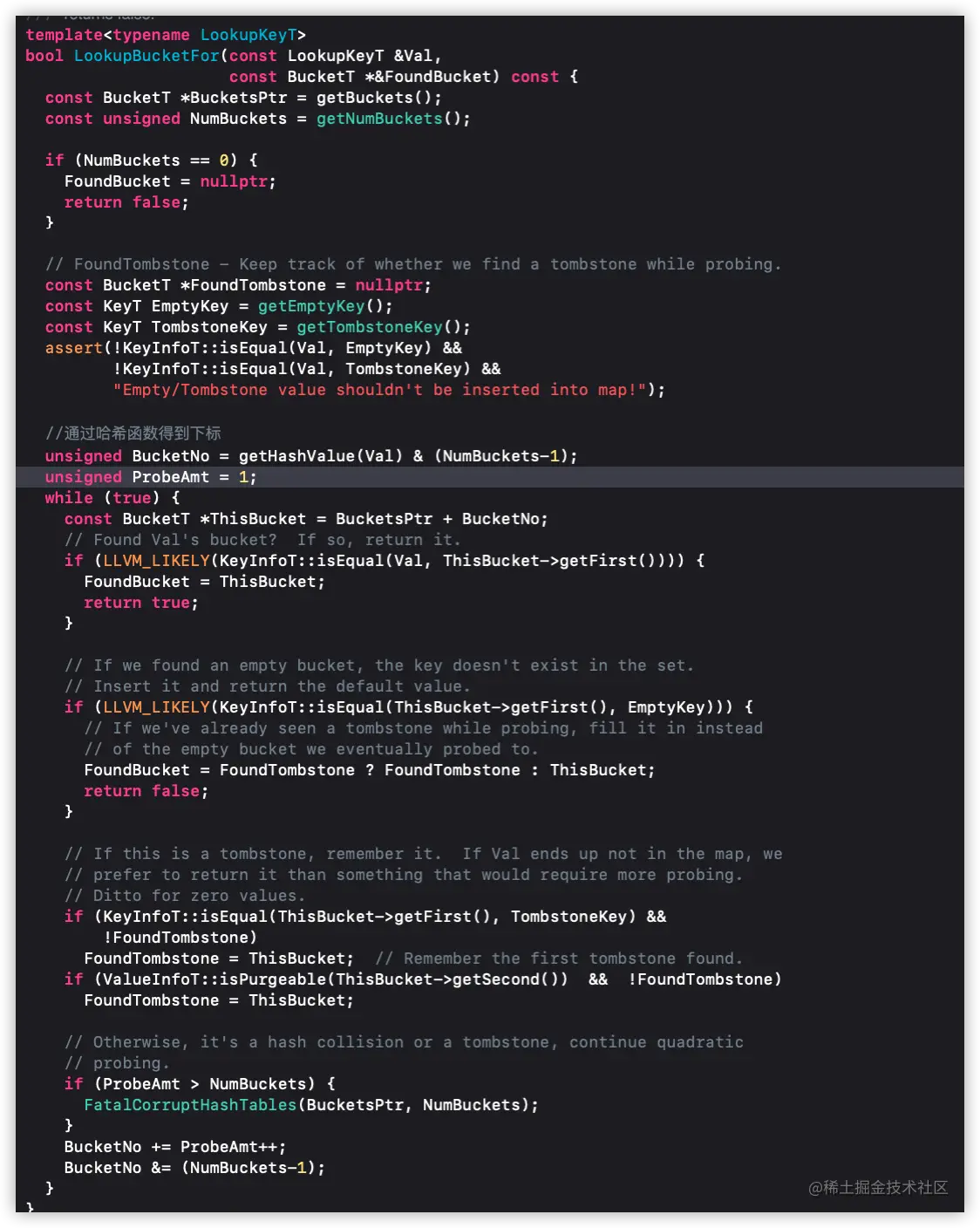This screenshot has height=1228, width=980.
Task: Click 'getTombstoneKey' call
Action: [x=370, y=327]
